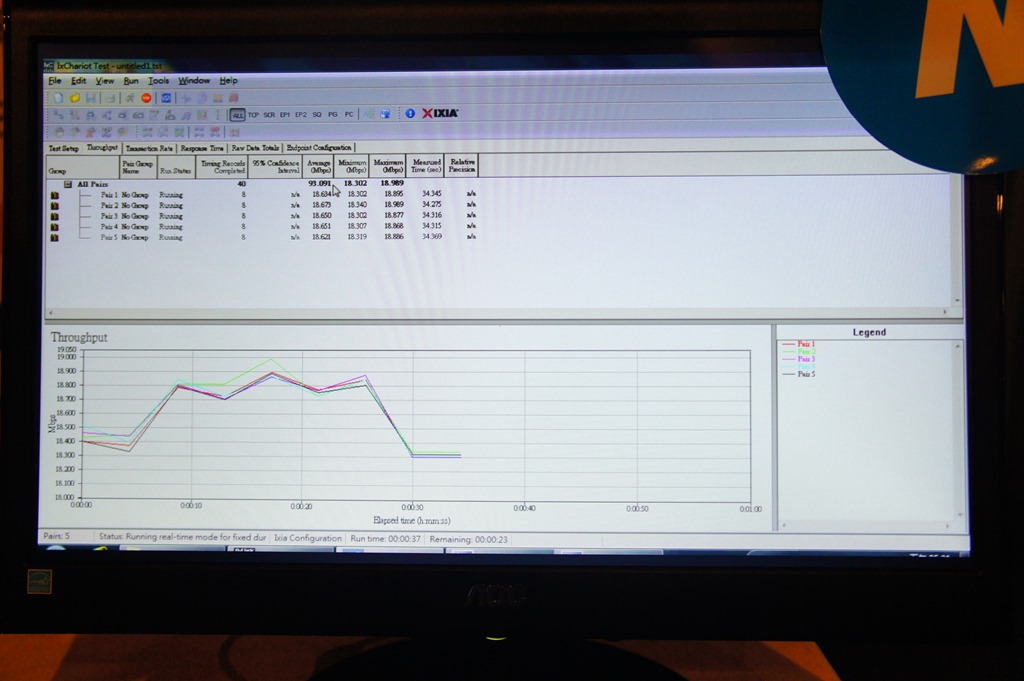Open the Tools menu
Screen dimensions: 1024x681
(x=158, y=81)
